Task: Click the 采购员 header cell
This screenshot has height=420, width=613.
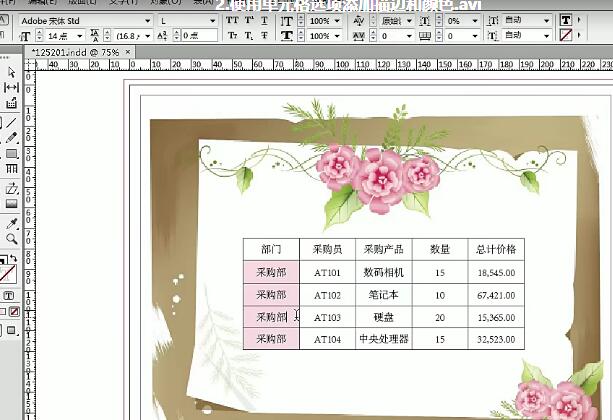Action: (327, 248)
